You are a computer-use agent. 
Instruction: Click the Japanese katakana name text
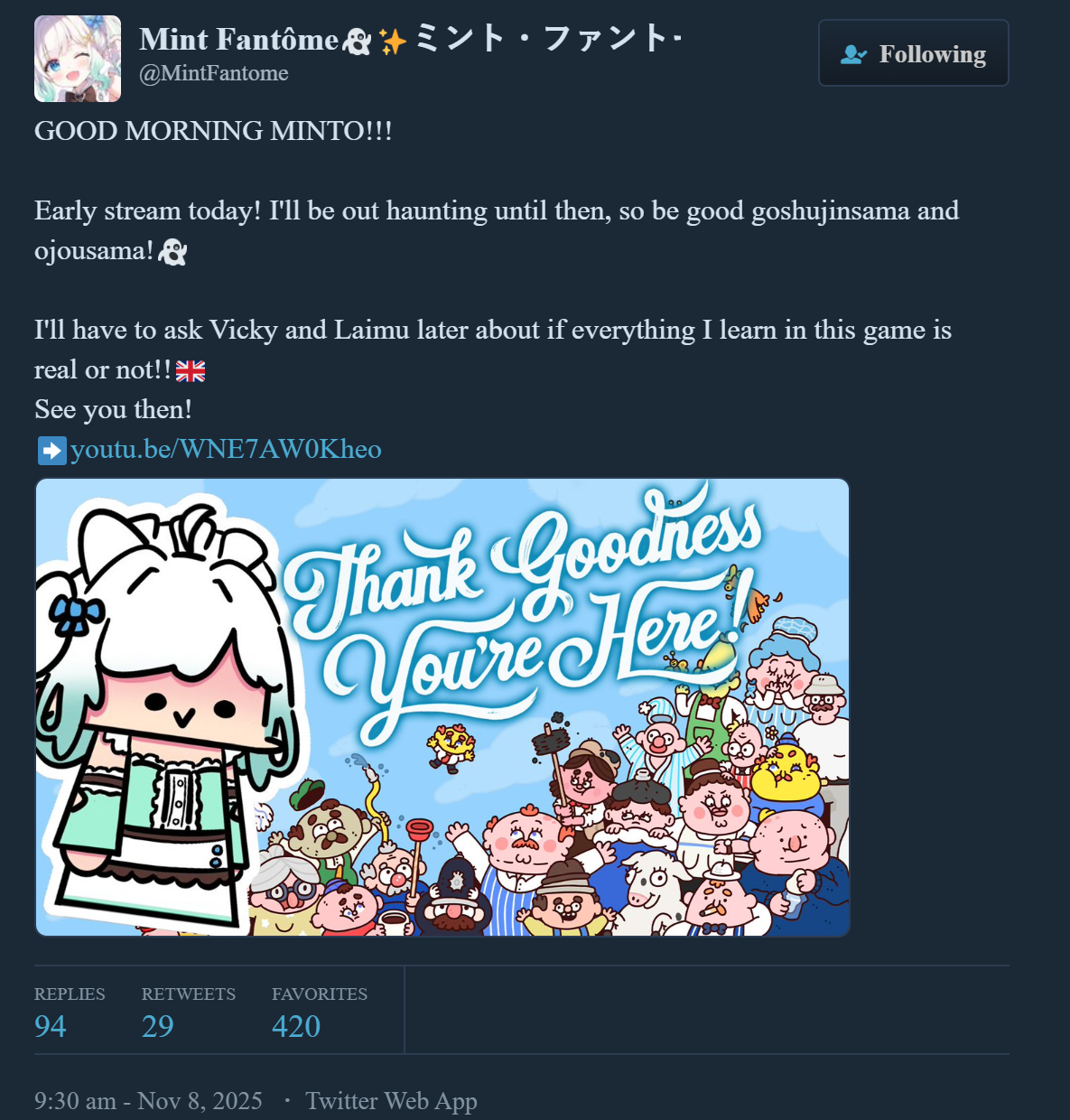coord(548,39)
